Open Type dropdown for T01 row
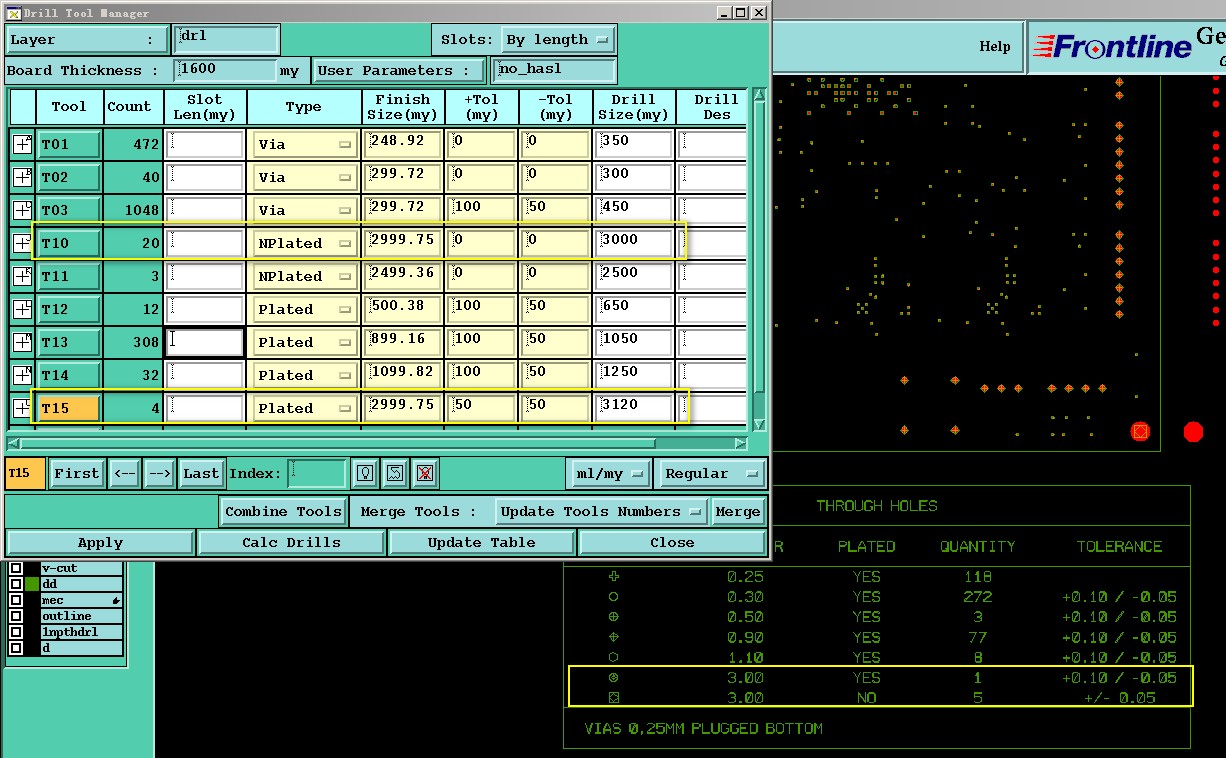The image size is (1226, 758). 305,144
